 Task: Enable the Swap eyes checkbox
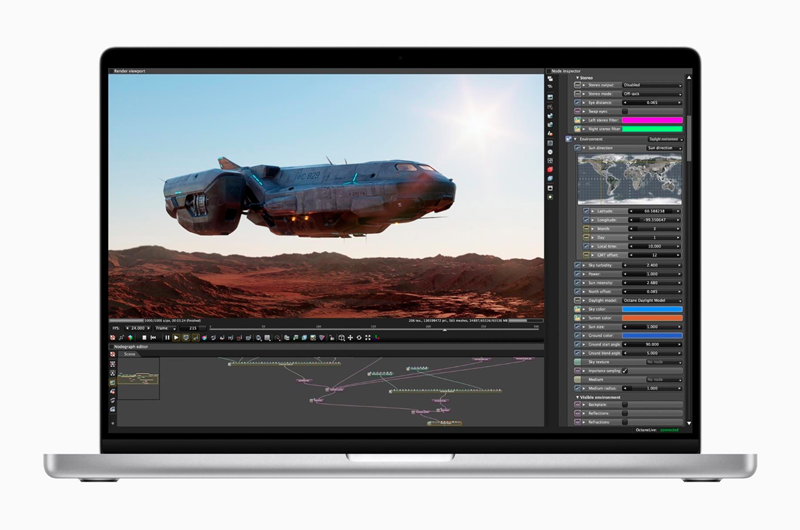click(625, 111)
